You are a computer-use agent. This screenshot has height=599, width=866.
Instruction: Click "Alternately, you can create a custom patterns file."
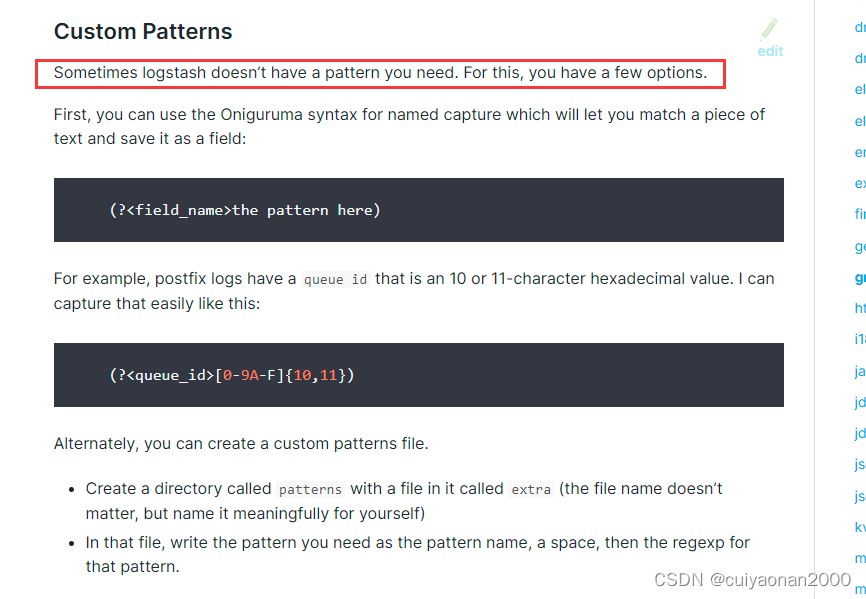pyautogui.click(x=241, y=444)
